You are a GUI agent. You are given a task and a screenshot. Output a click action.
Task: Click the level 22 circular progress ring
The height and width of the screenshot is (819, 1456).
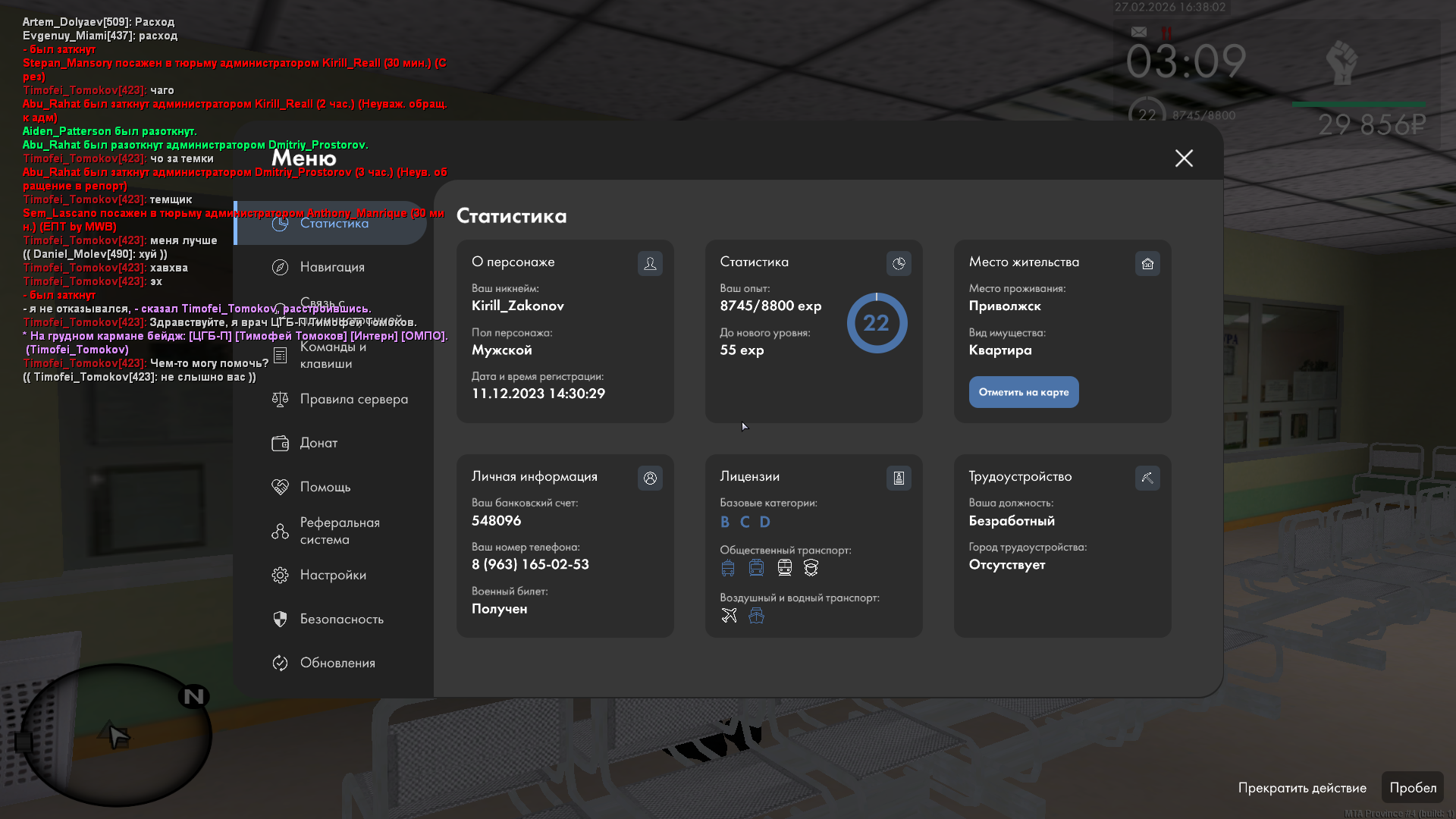click(877, 323)
